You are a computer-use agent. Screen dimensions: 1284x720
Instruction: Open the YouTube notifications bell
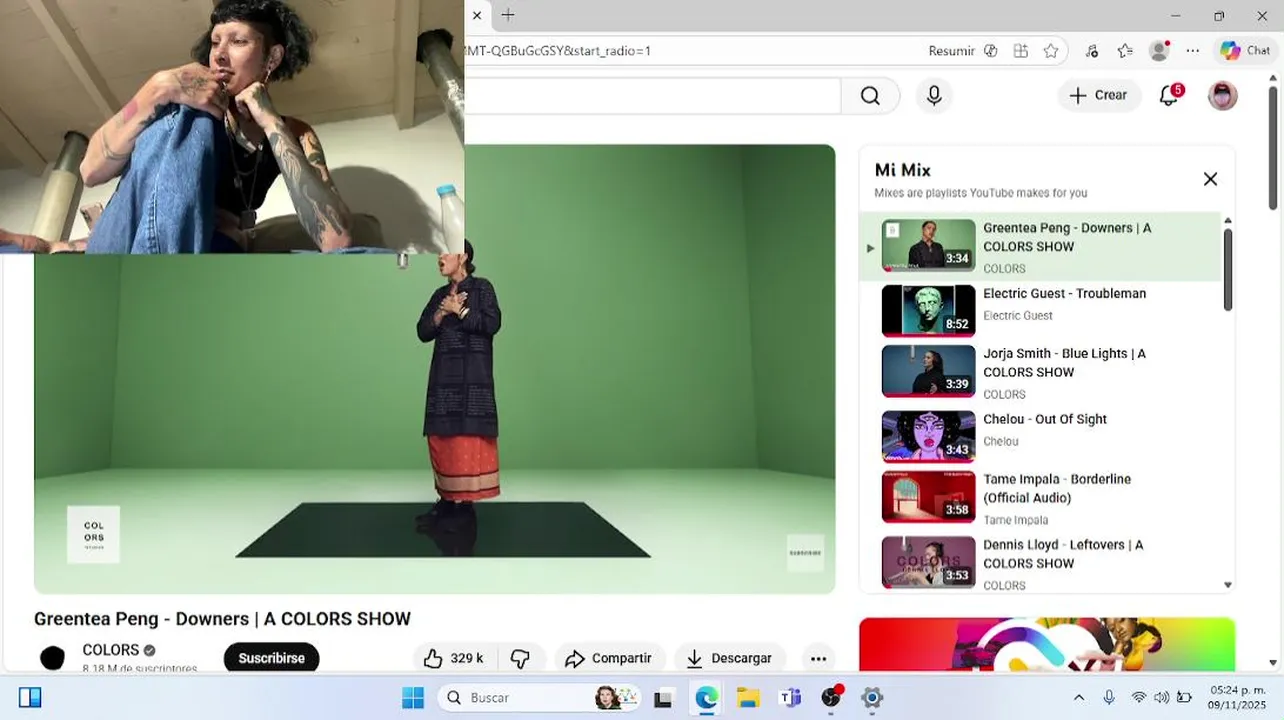pyautogui.click(x=1169, y=96)
